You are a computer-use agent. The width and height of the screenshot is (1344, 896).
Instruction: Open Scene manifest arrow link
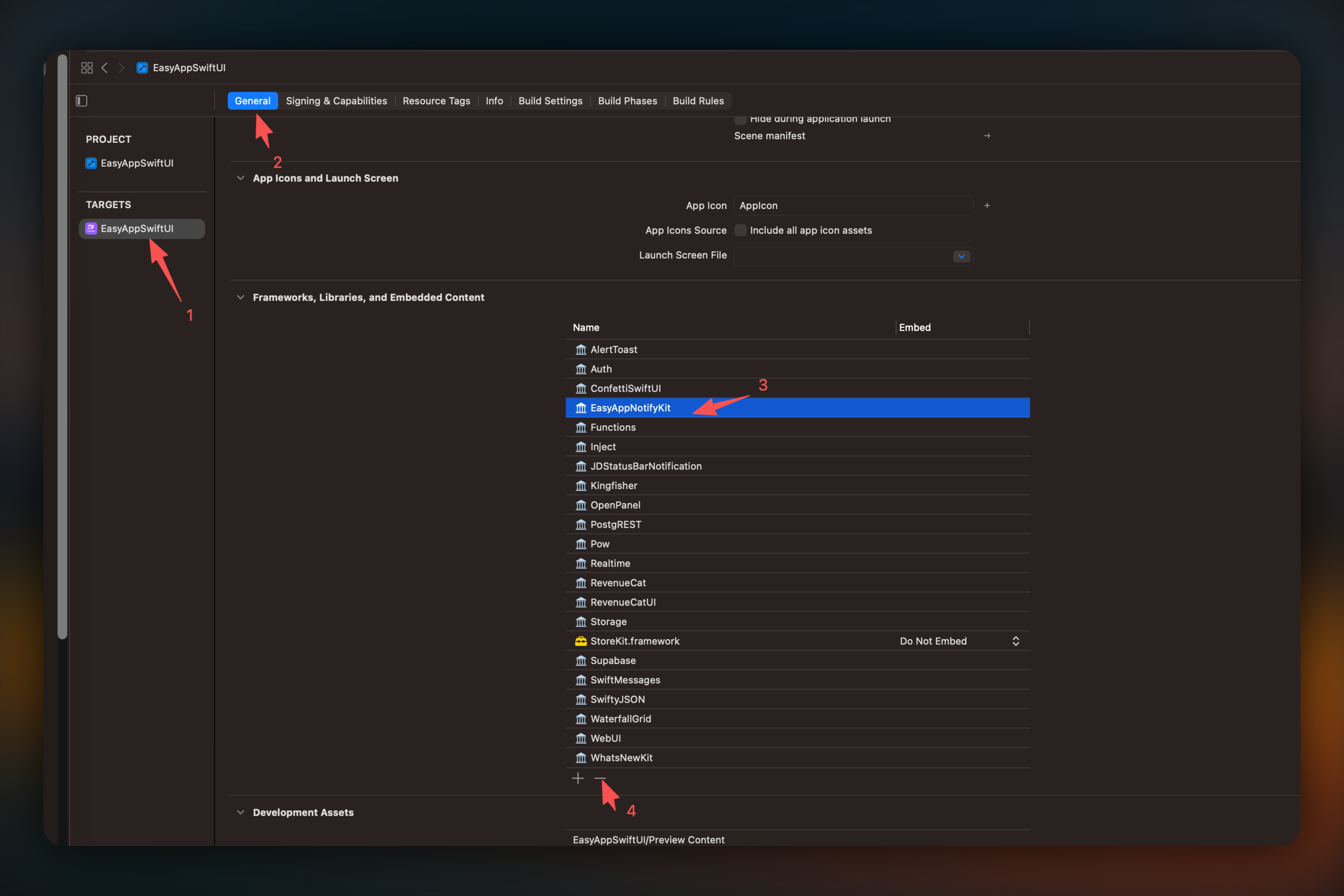click(x=987, y=136)
